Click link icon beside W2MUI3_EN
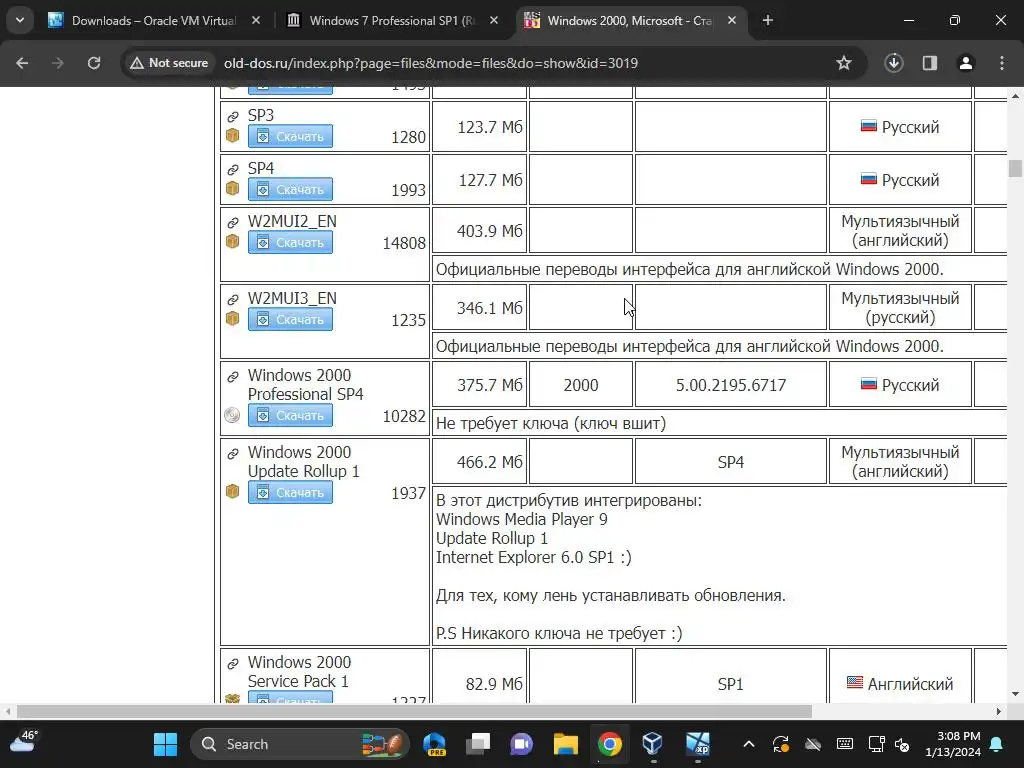The width and height of the screenshot is (1024, 768). tap(232, 299)
